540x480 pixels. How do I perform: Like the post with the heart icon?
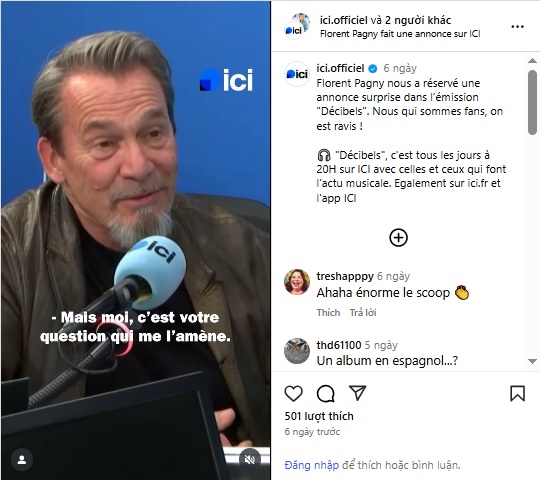pos(293,393)
